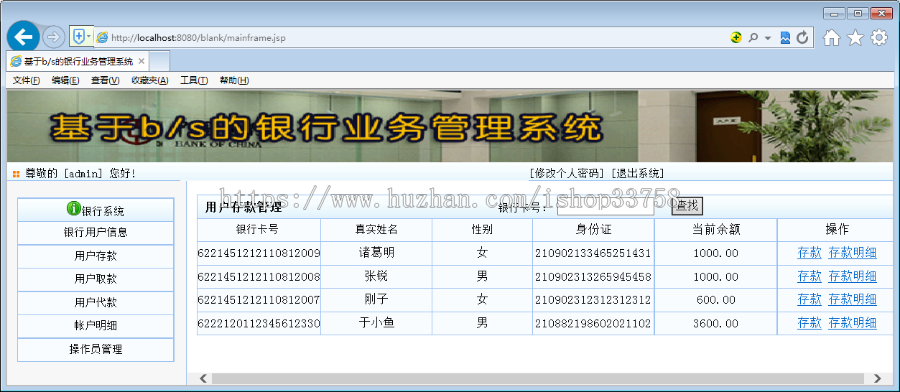Click 存款 link for 诸葛明
This screenshot has height=392, width=900.
tap(809, 253)
